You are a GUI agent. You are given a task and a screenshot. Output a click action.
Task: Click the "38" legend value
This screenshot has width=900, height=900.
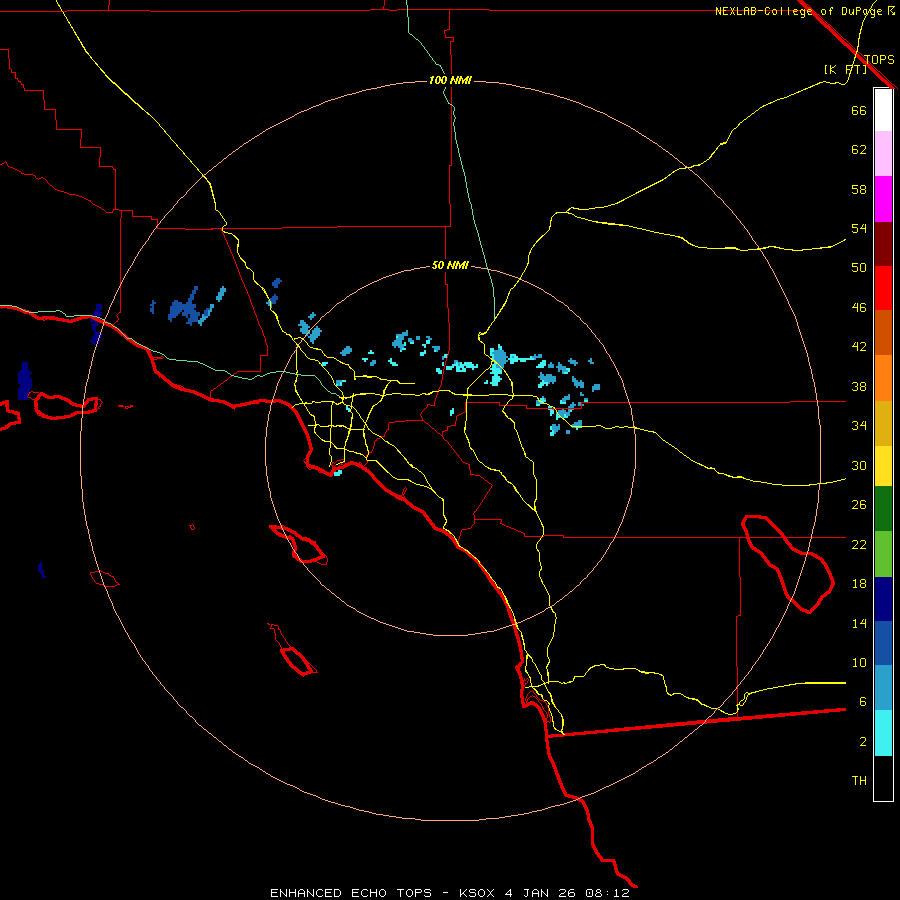[x=859, y=386]
